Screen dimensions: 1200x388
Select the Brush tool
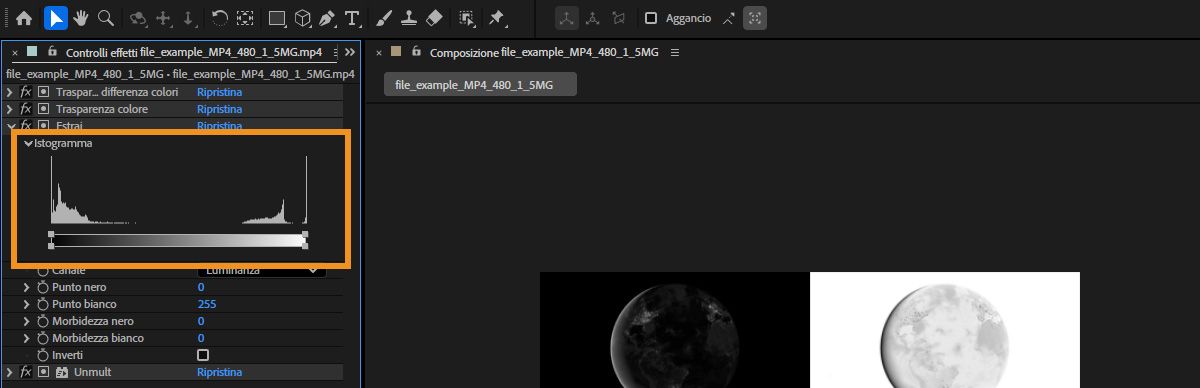tap(384, 18)
